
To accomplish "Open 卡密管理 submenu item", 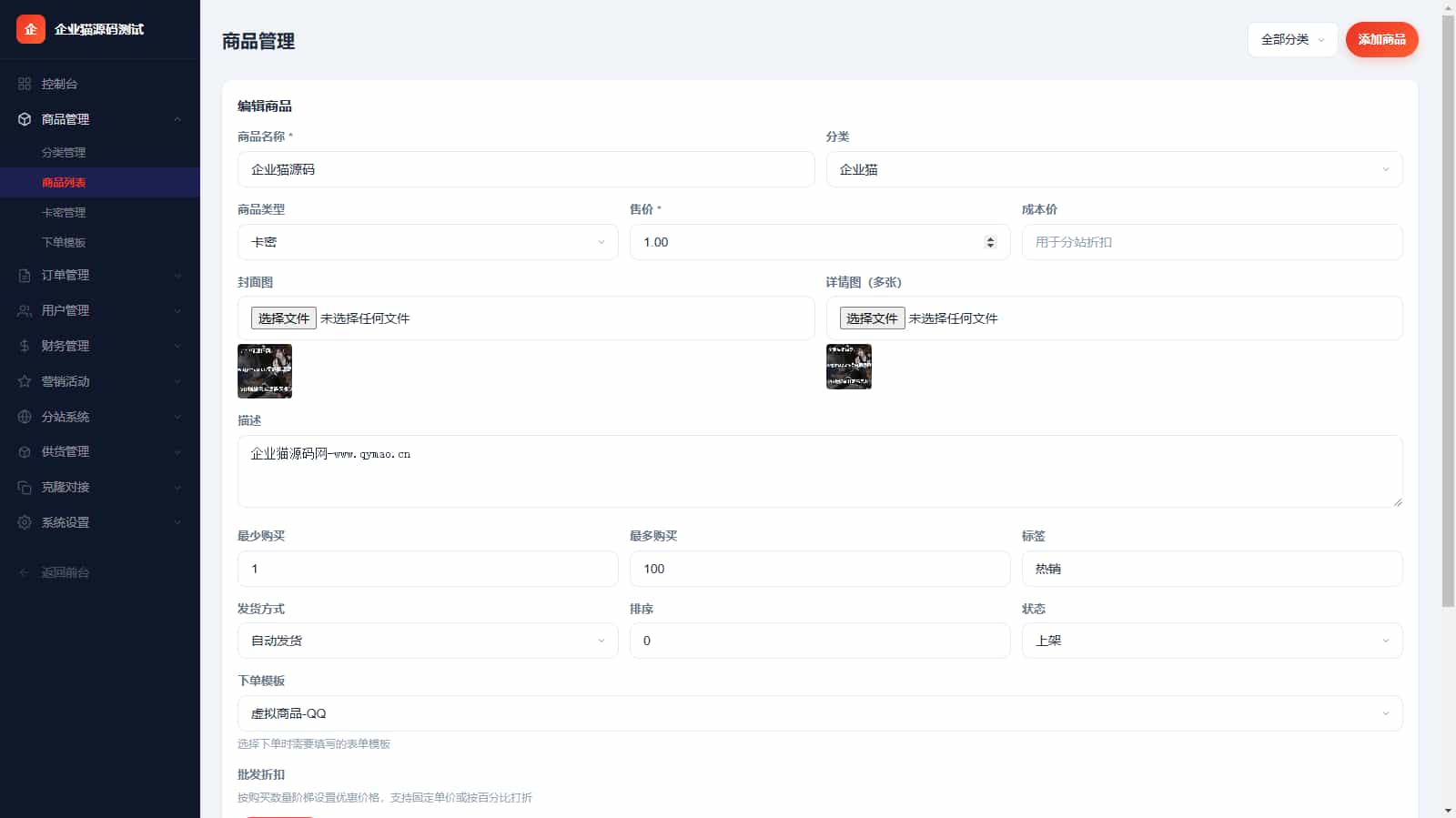I will click(x=64, y=213).
